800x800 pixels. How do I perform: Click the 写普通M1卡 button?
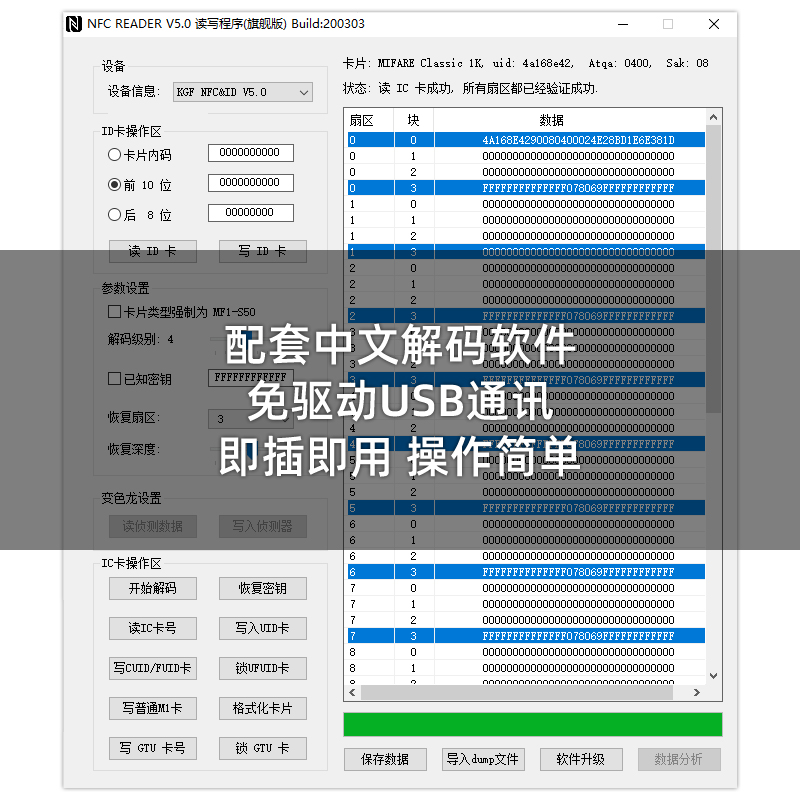(153, 708)
